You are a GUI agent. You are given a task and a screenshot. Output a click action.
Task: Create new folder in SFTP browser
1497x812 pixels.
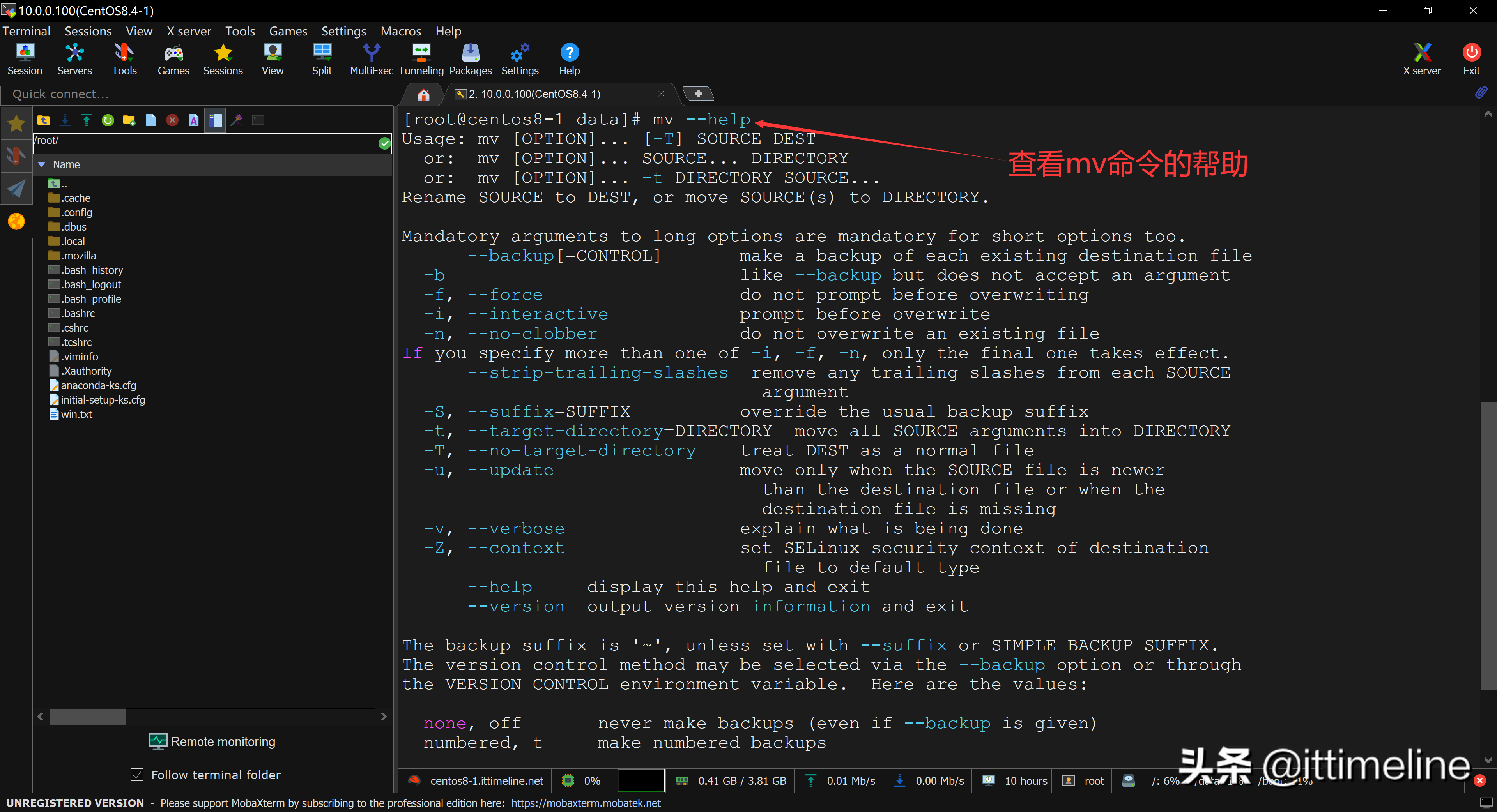point(129,120)
